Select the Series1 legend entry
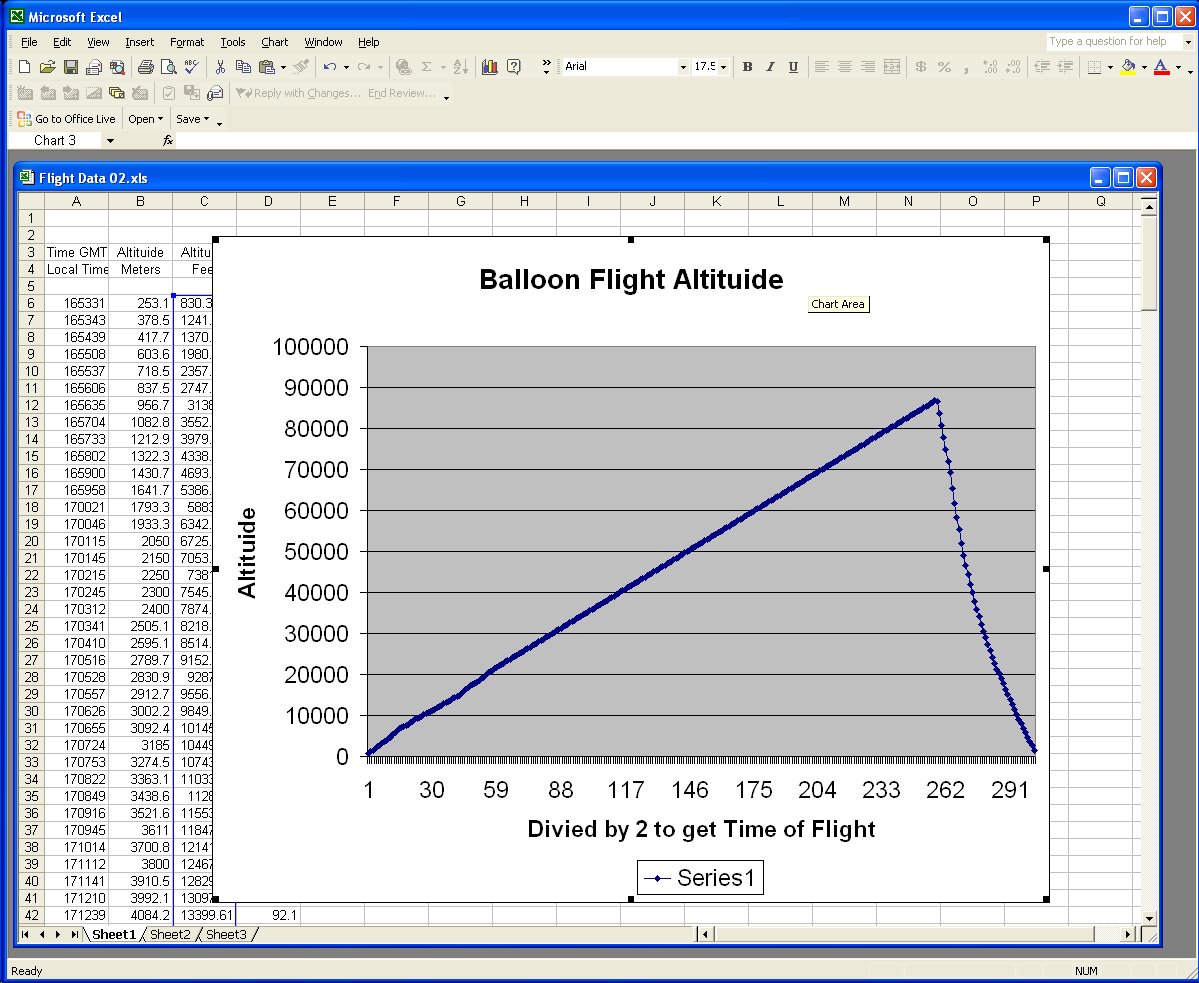Viewport: 1199px width, 983px height. click(x=700, y=878)
